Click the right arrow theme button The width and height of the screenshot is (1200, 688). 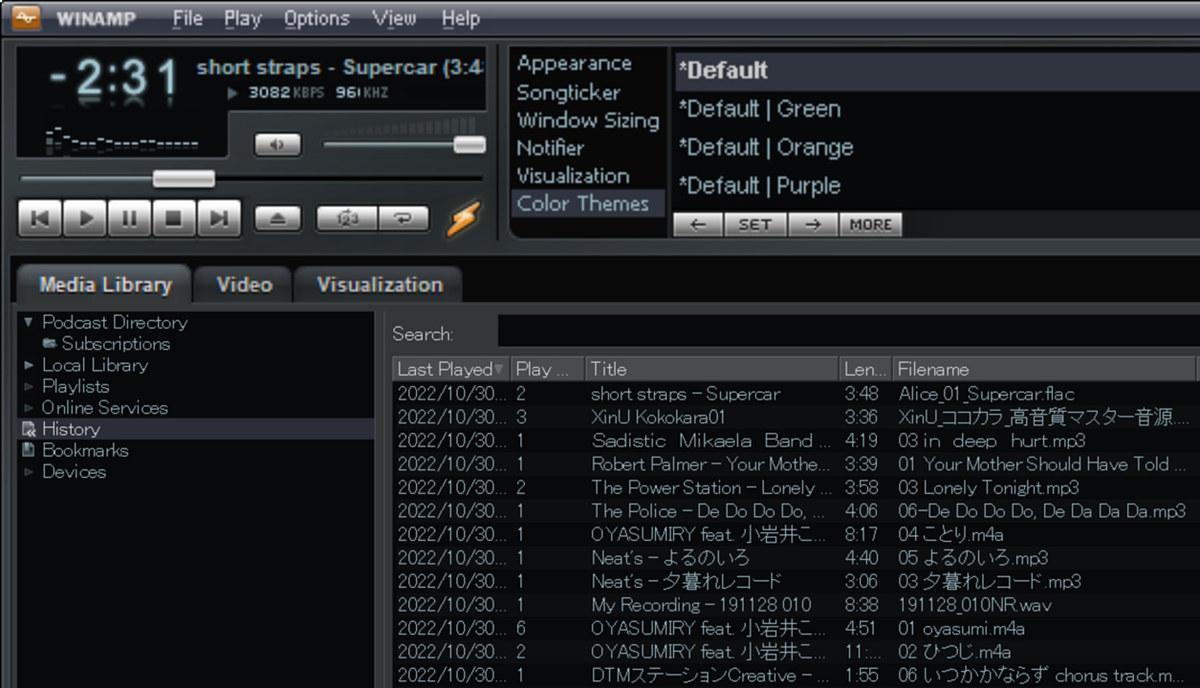813,224
